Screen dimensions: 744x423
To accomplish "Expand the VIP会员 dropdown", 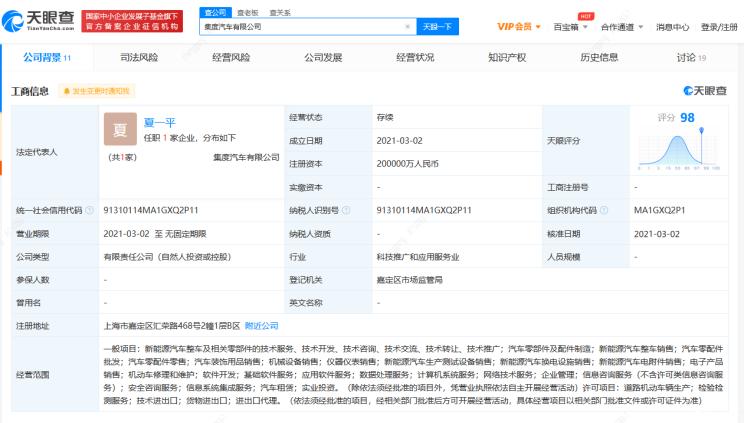I will pos(518,27).
